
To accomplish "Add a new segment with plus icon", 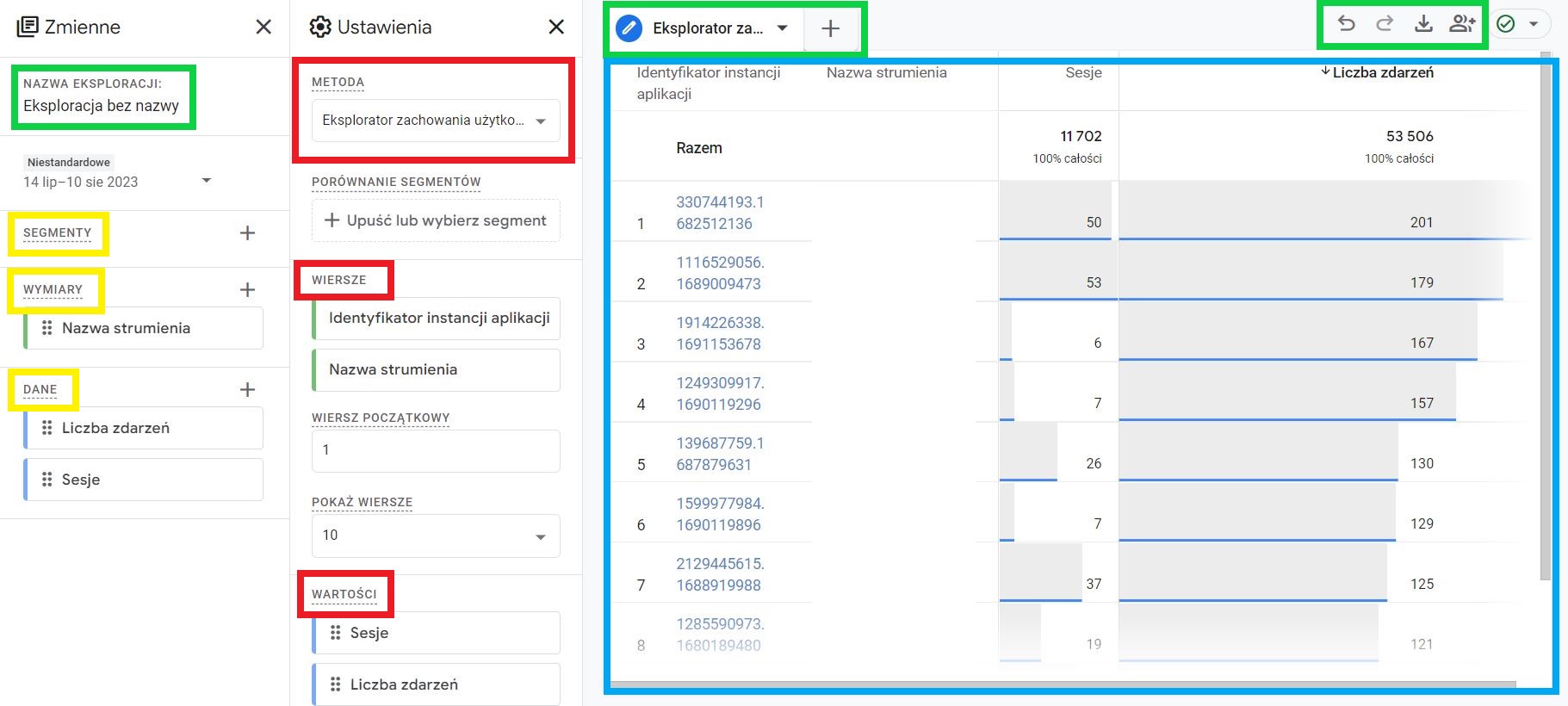I will [x=247, y=233].
